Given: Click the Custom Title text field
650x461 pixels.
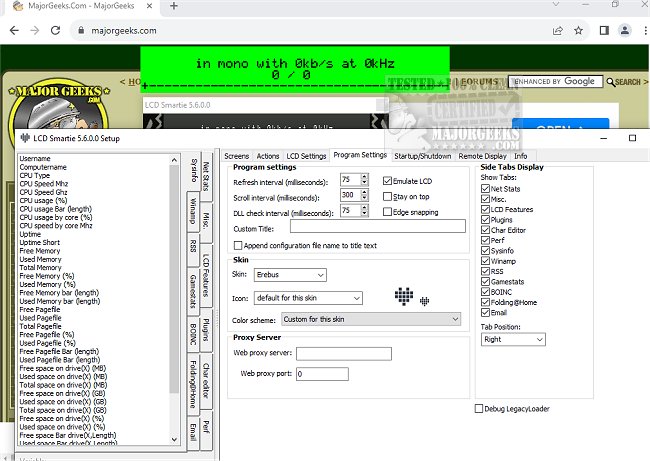Looking at the screenshot, I should click(378, 226).
